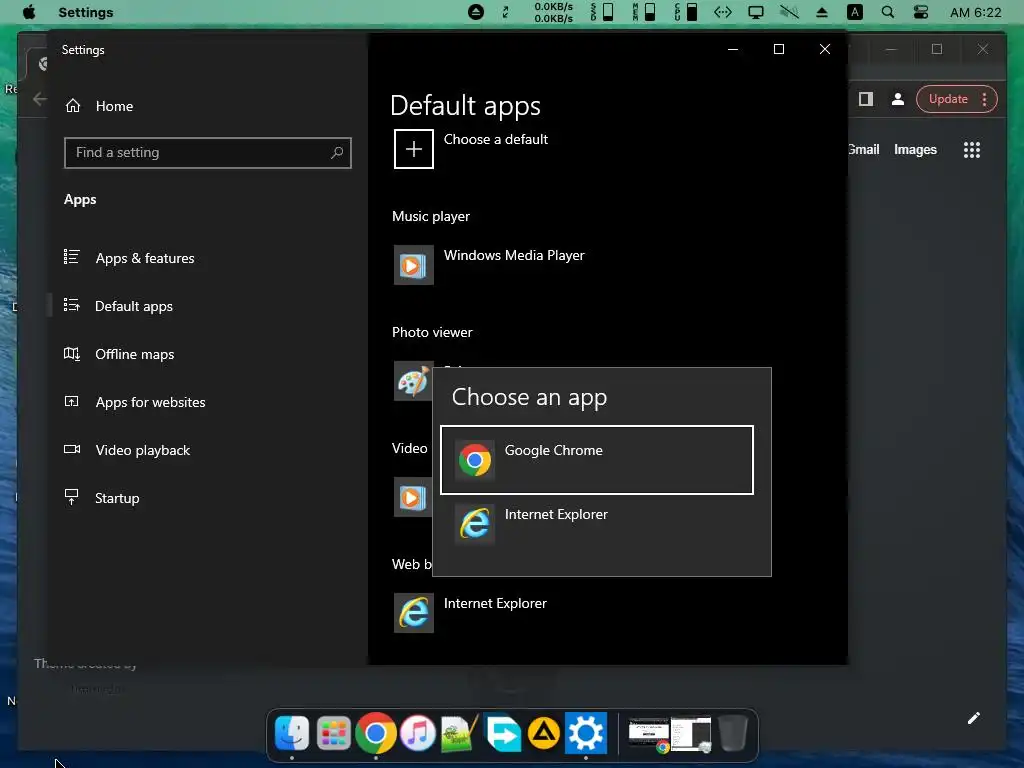
Task: Open Home in Settings sidebar
Action: pyautogui.click(x=209, y=106)
